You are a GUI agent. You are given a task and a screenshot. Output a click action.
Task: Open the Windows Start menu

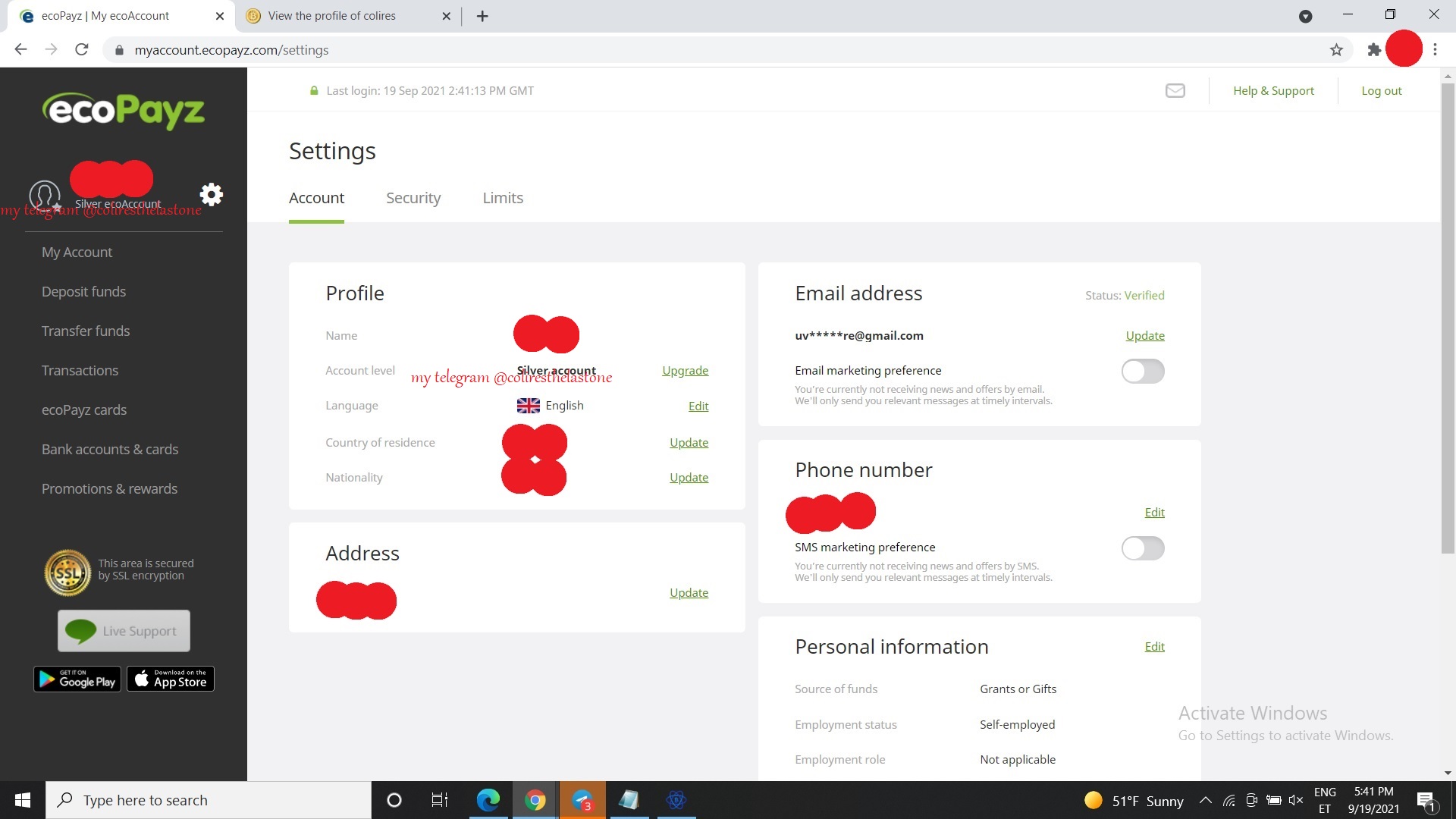click(x=23, y=800)
